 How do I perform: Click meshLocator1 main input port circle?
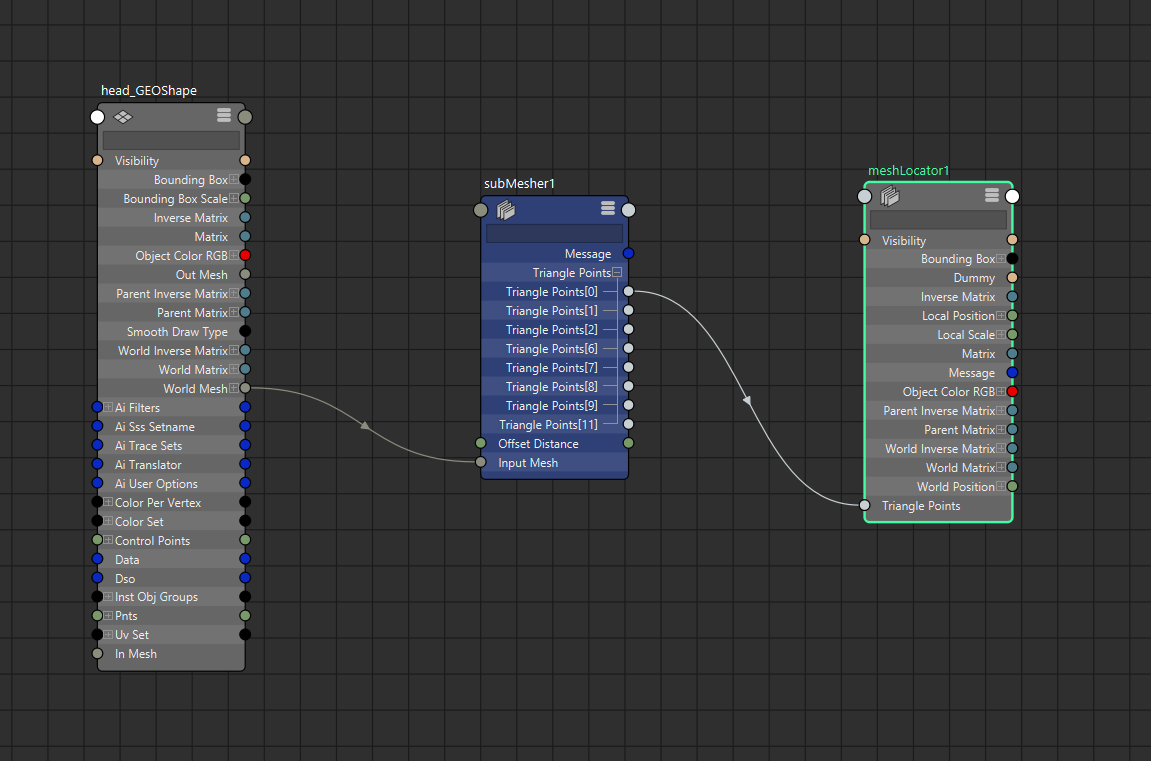pos(865,196)
